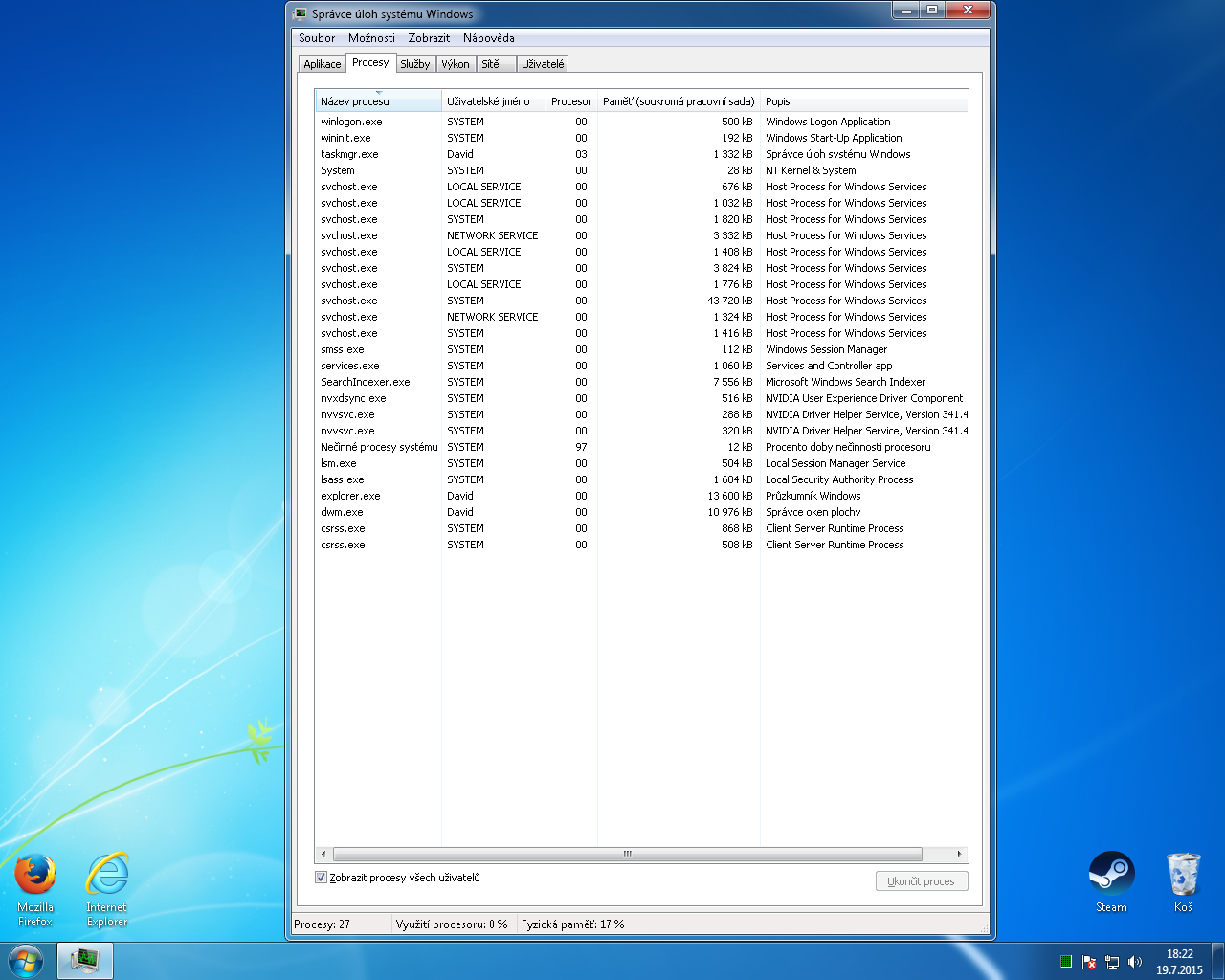Click the Show Desktop strip beside the clock
The width and height of the screenshot is (1225, 980).
click(1218, 961)
